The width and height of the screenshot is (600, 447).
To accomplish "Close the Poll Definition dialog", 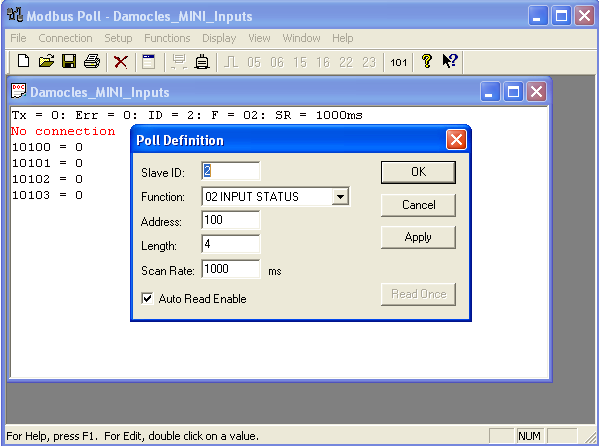I will click(456, 140).
